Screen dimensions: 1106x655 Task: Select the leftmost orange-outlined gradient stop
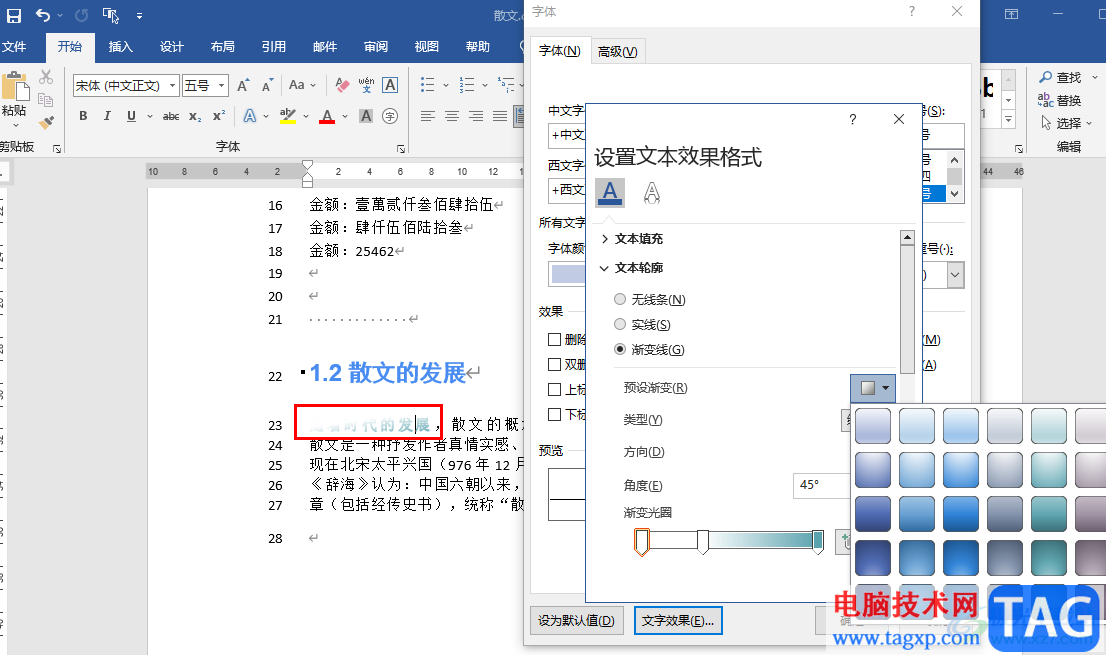(641, 541)
